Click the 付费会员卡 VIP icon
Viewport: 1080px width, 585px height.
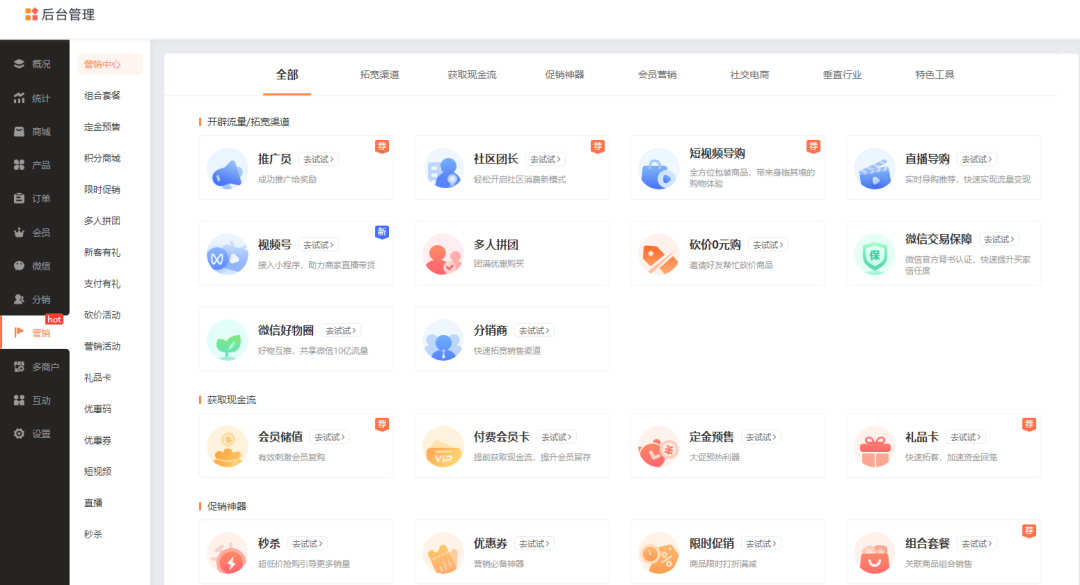[x=443, y=447]
